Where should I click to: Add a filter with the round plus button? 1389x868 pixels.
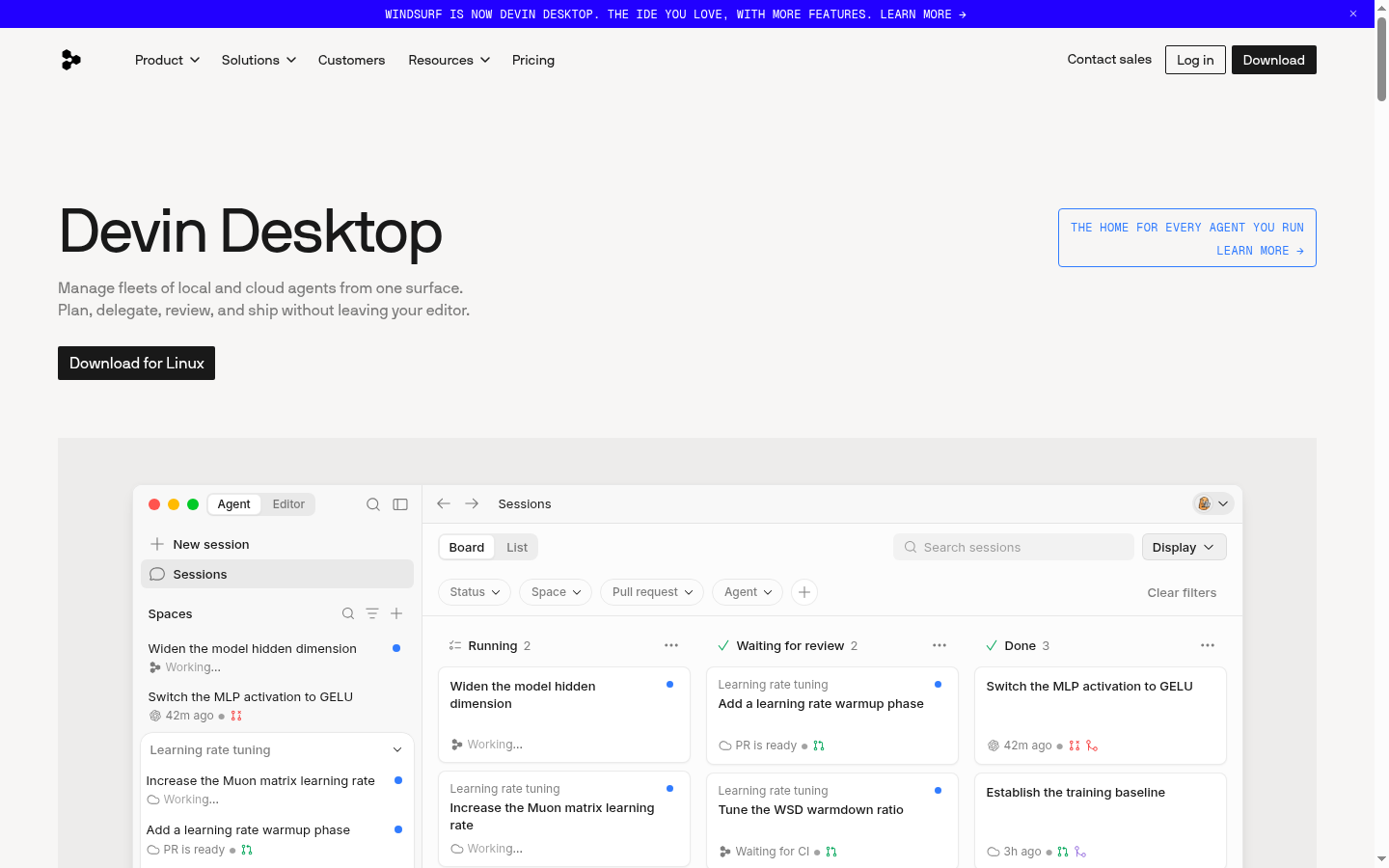point(804,592)
